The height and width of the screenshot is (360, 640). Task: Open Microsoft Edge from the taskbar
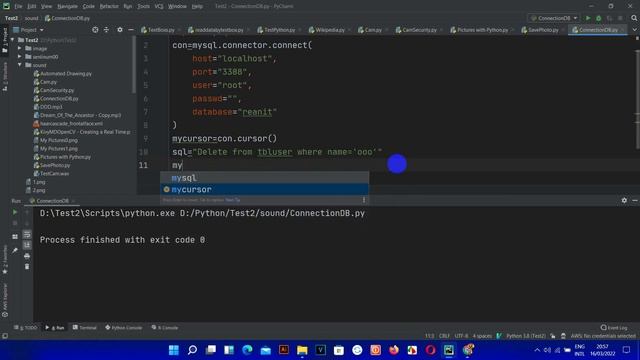tap(247, 350)
